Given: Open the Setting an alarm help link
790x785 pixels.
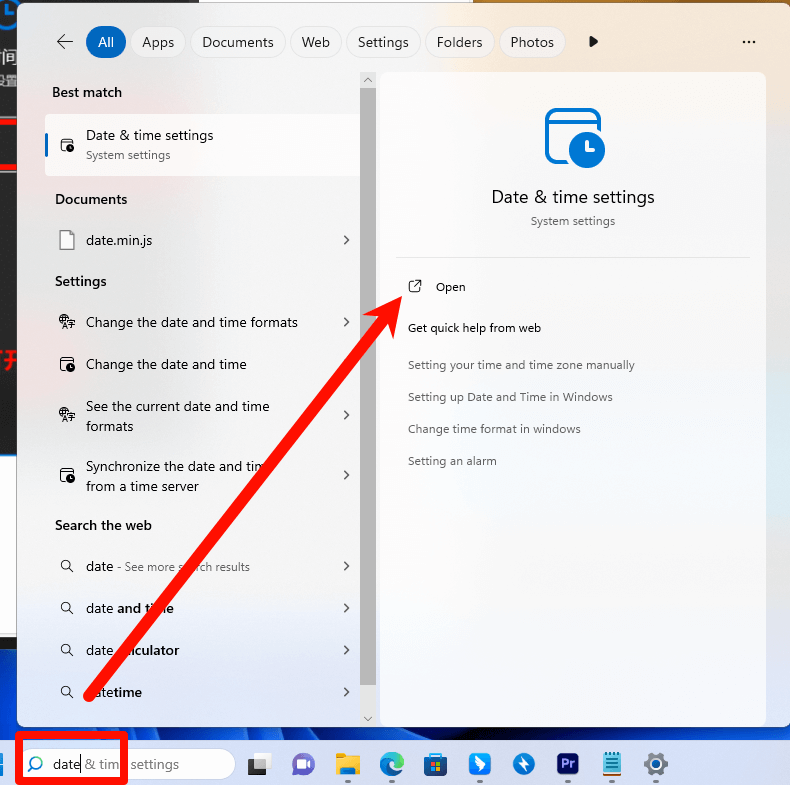Looking at the screenshot, I should [452, 461].
